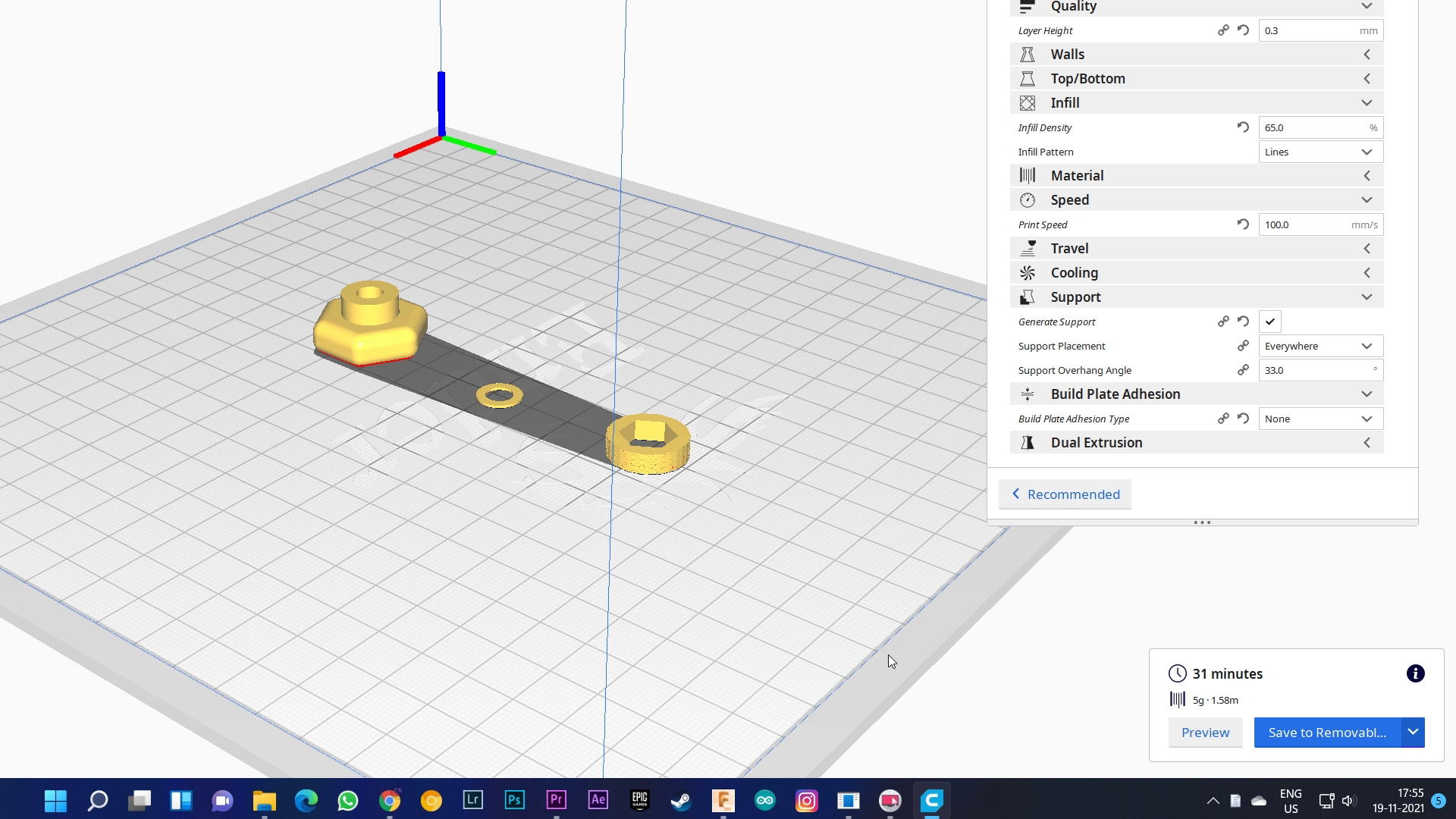Screen dimensions: 1456x819
Task: Click link icon beside Build Plate Adhesion Type
Action: point(1223,419)
